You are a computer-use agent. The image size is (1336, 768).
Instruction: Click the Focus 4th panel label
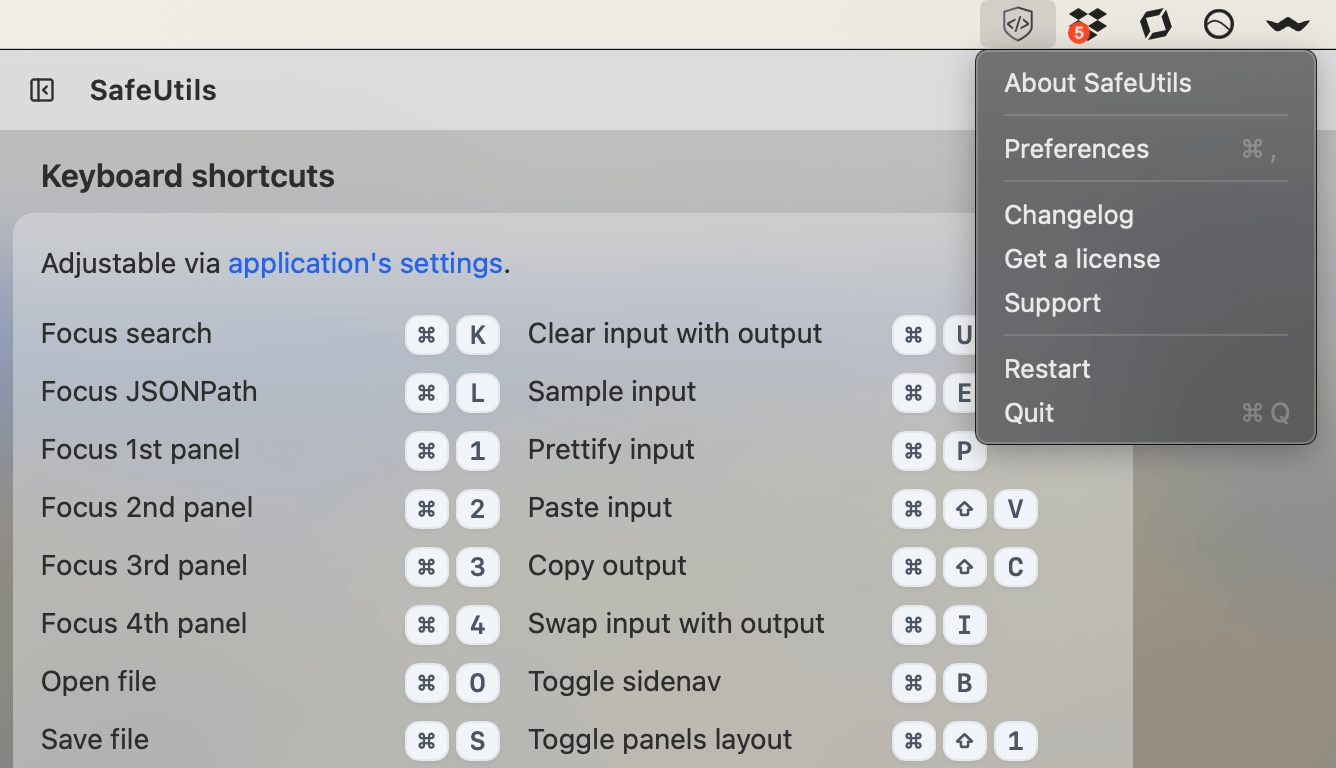(144, 624)
